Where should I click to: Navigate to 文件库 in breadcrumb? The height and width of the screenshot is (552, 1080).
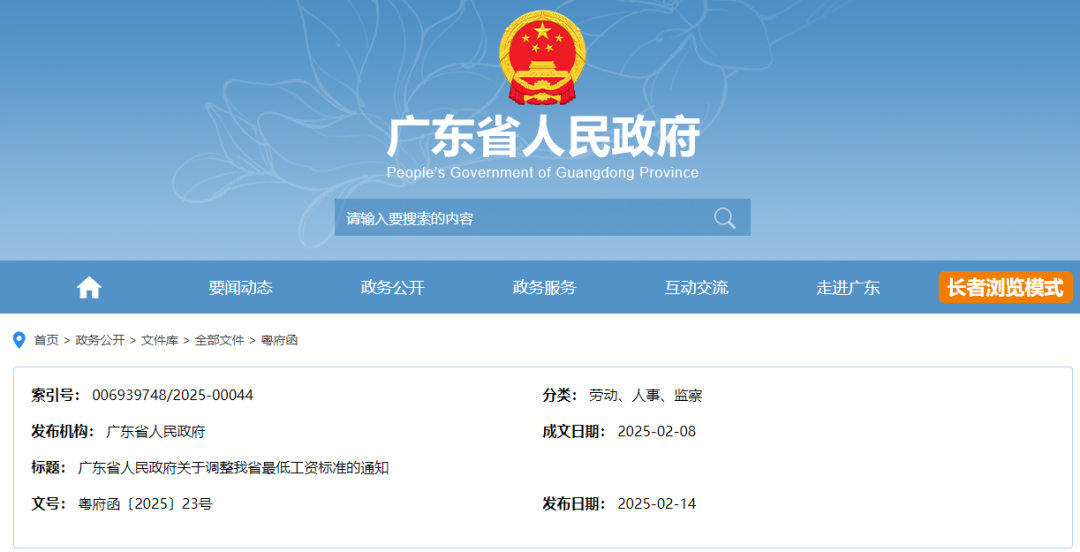click(159, 340)
